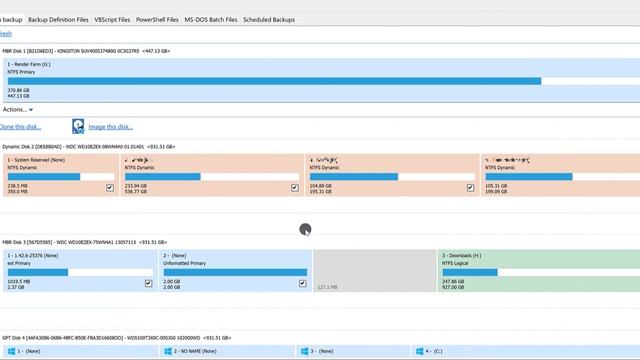Select the Downloads (H:) NTFS Logical partition
This screenshot has height=360, width=640.
point(539,271)
